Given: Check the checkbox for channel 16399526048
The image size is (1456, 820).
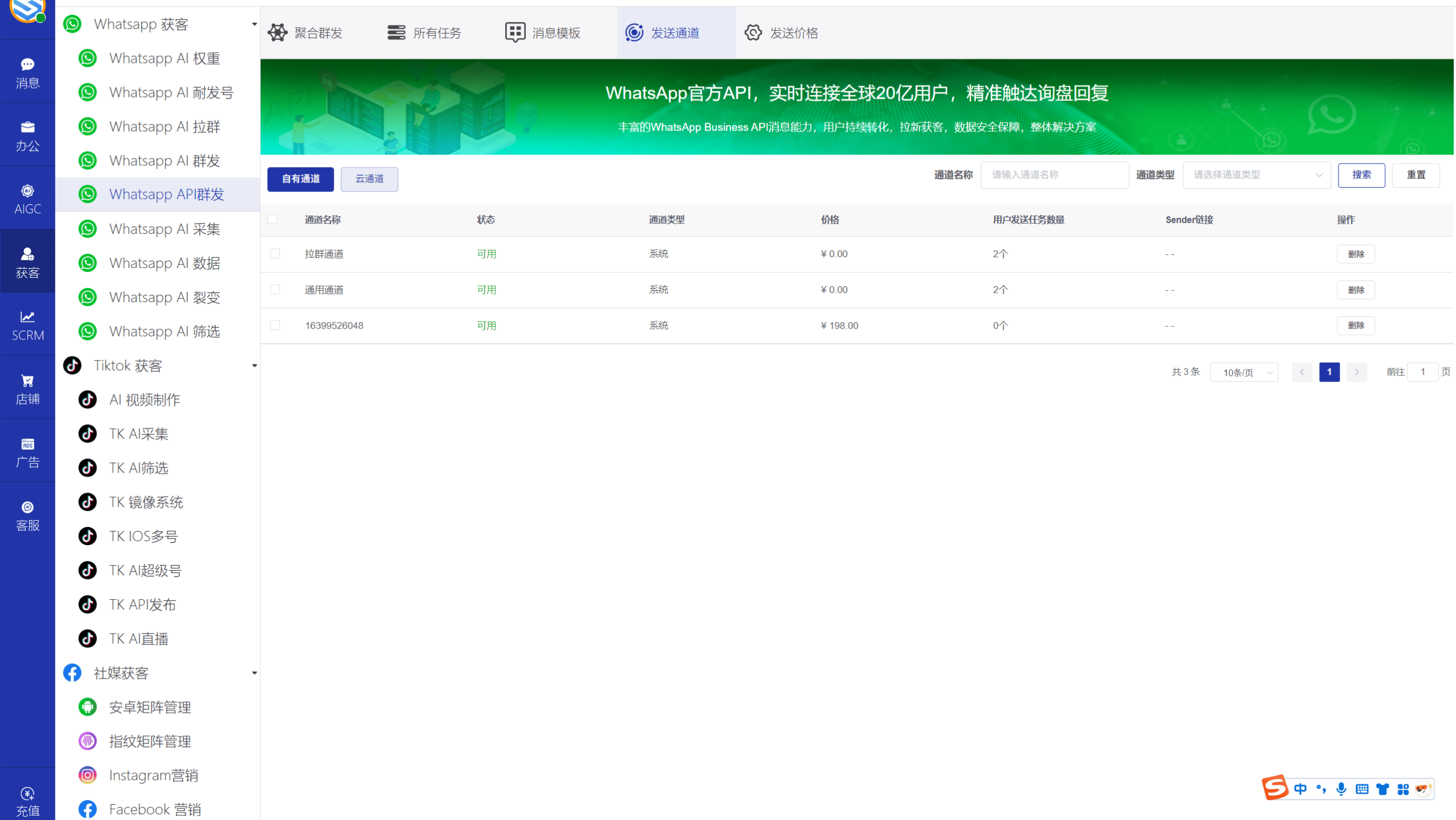Looking at the screenshot, I should [276, 325].
